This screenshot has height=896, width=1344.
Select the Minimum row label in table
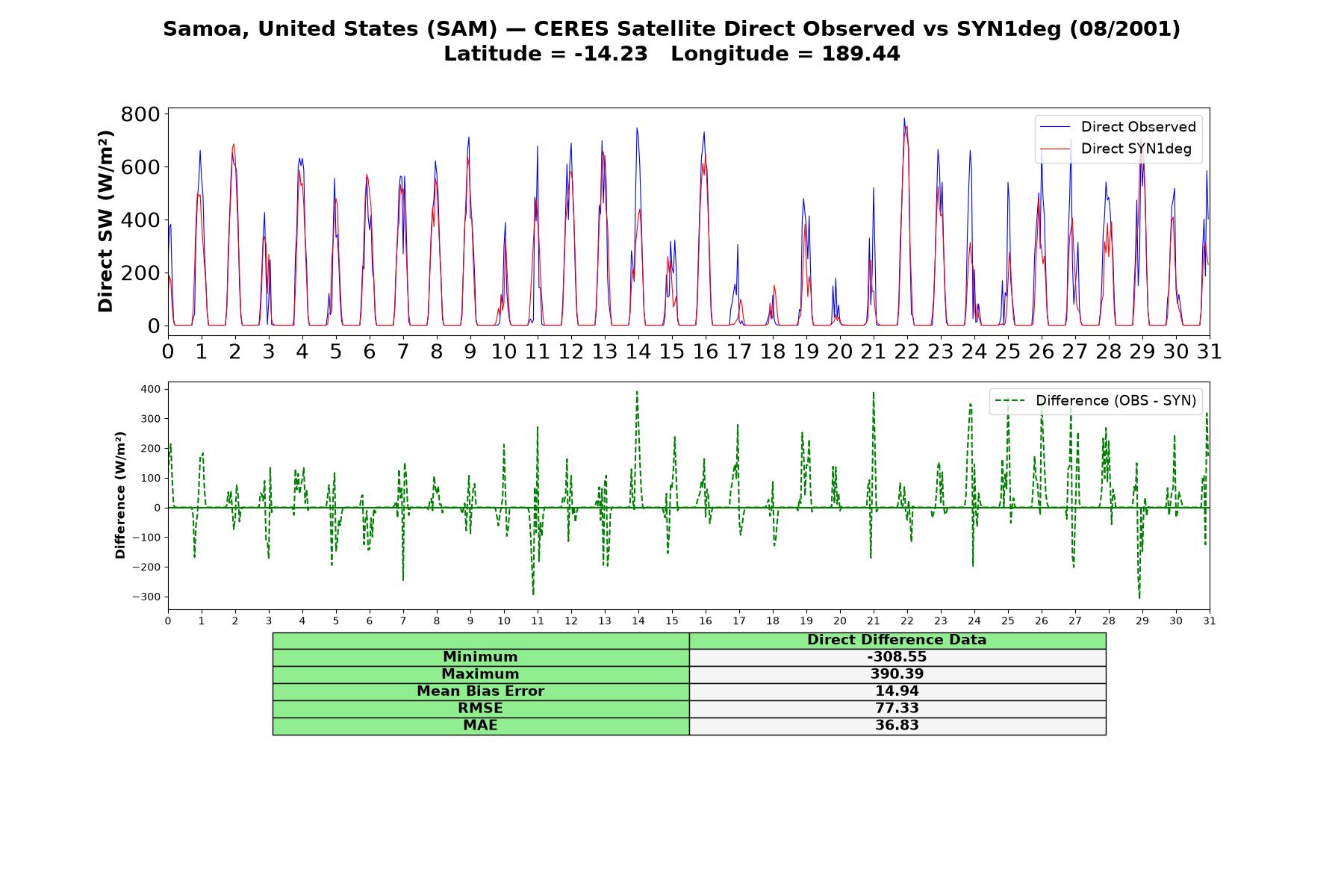point(481,657)
